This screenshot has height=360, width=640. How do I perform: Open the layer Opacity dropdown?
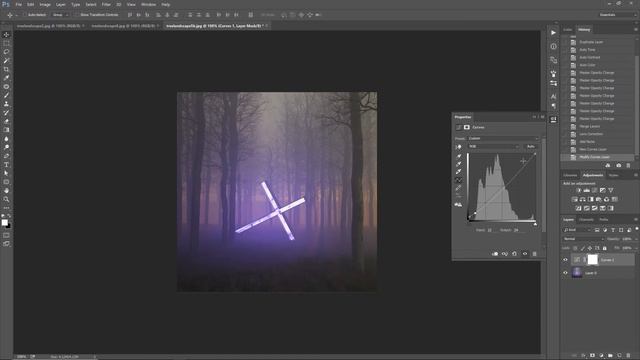pos(636,239)
